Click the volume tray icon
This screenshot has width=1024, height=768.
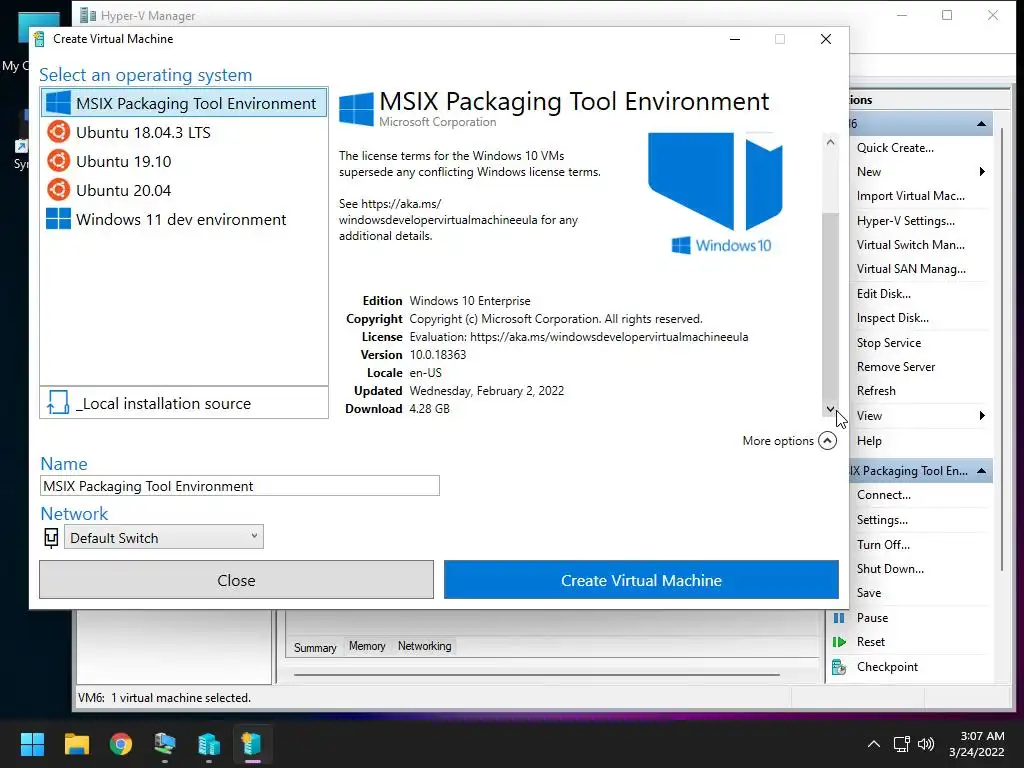click(925, 744)
